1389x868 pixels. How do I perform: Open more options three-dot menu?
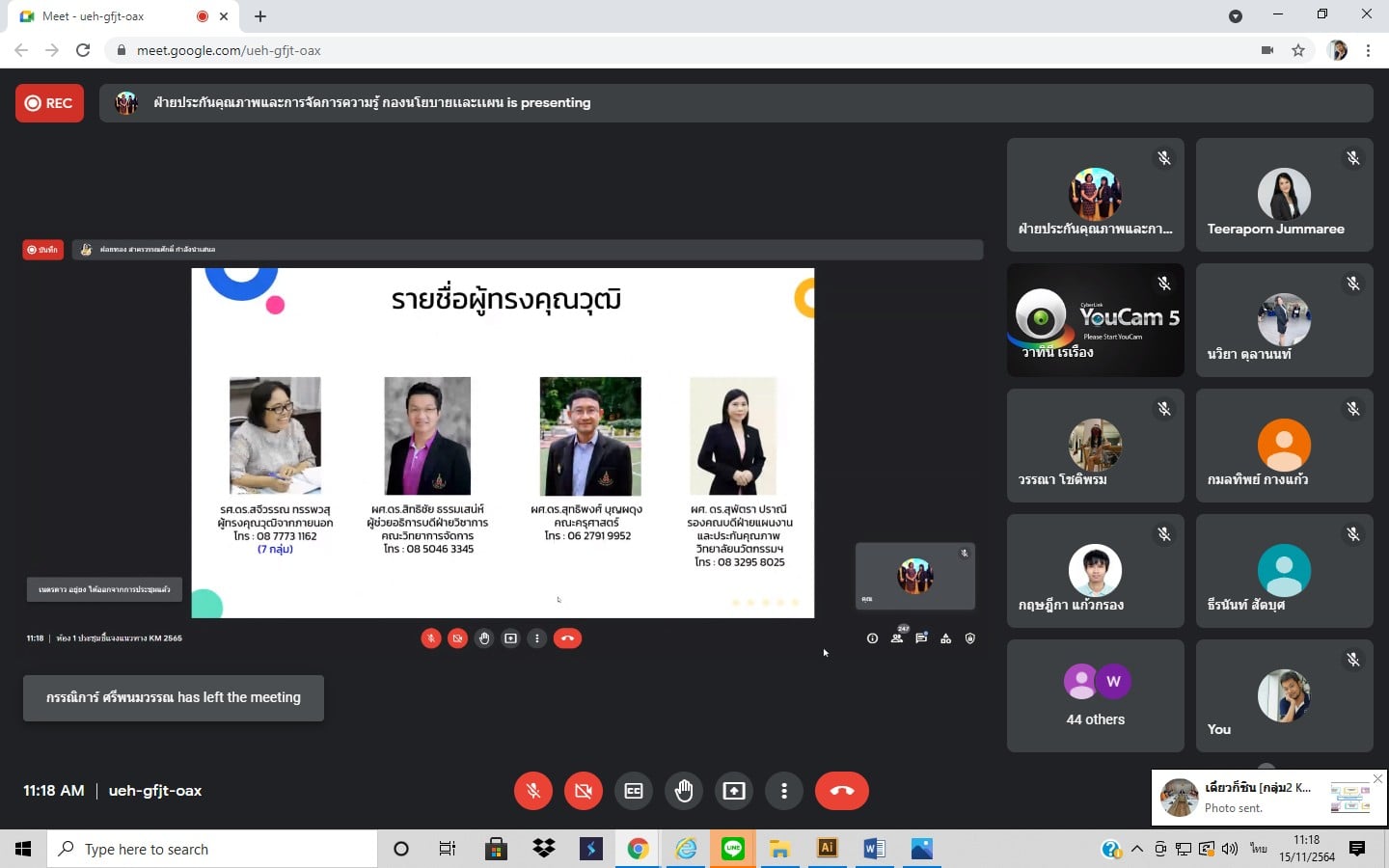pyautogui.click(x=784, y=791)
